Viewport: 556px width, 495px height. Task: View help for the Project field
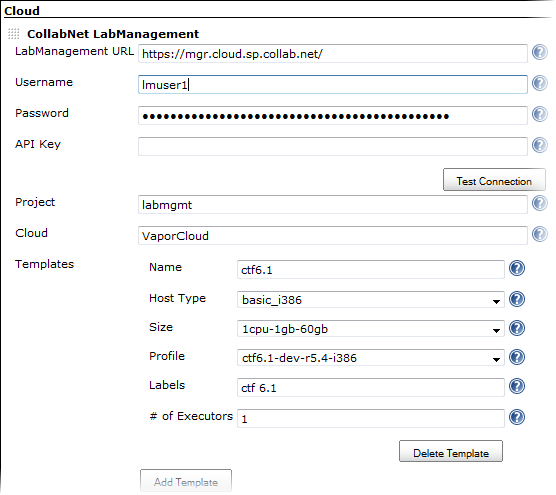click(x=539, y=203)
